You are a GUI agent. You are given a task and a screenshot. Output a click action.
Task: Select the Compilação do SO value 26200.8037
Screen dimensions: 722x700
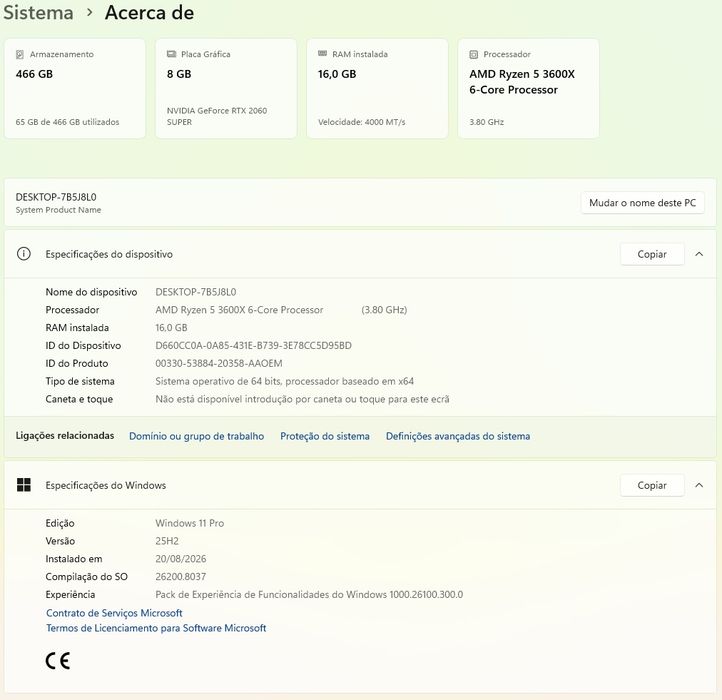coord(181,577)
